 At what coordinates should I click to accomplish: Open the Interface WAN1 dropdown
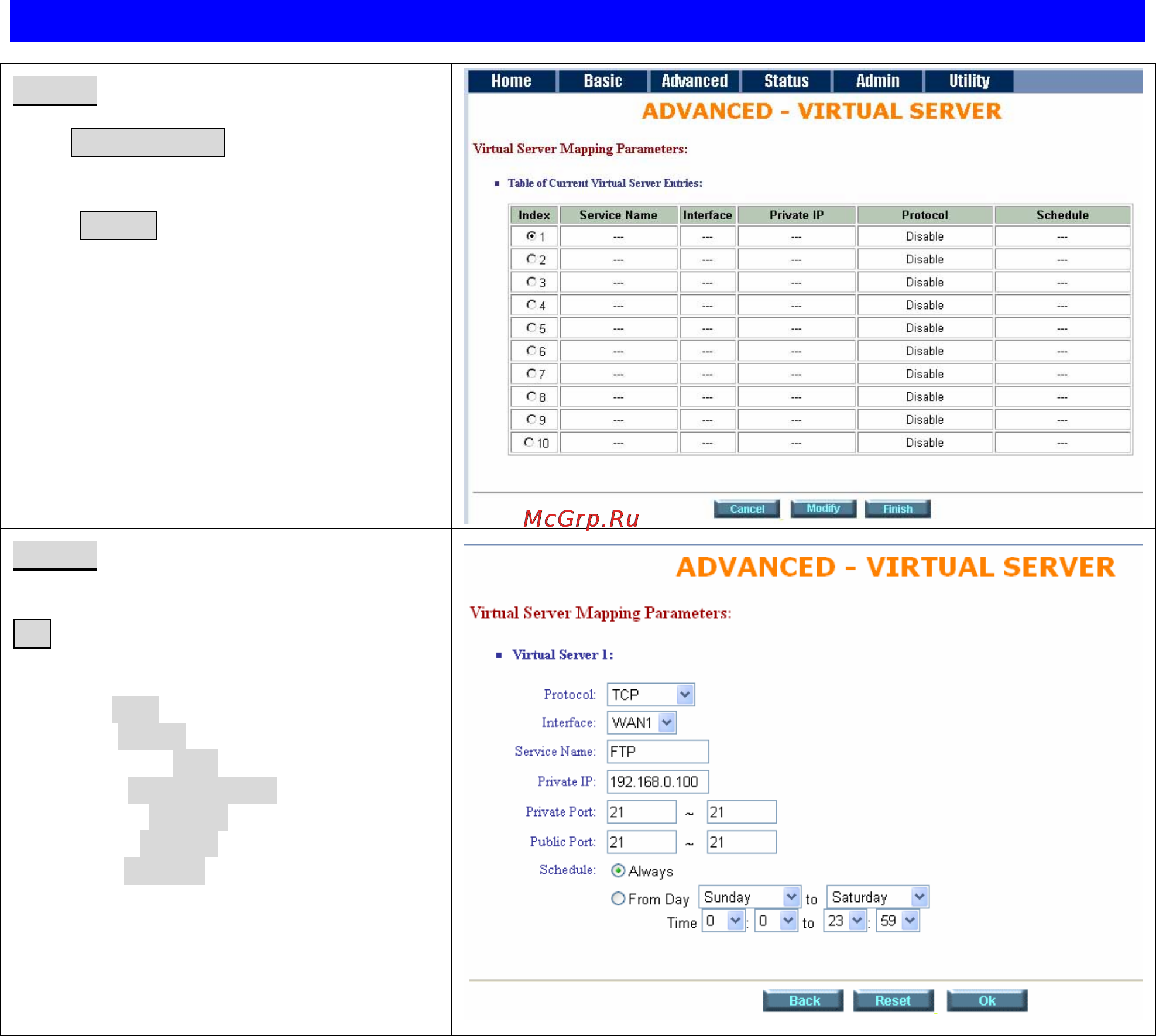pyautogui.click(x=642, y=722)
